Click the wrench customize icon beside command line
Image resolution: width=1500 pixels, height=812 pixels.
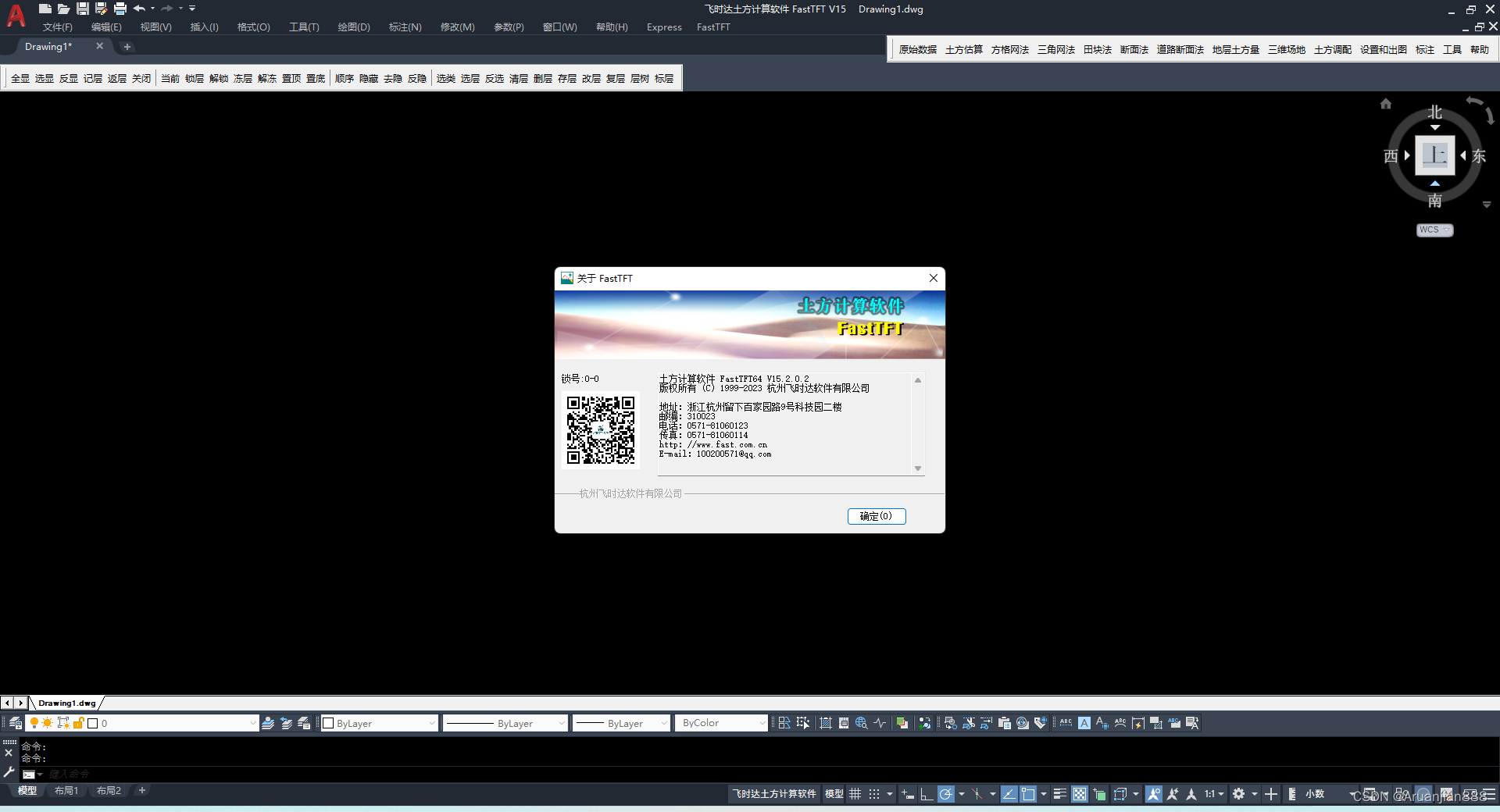click(x=9, y=772)
